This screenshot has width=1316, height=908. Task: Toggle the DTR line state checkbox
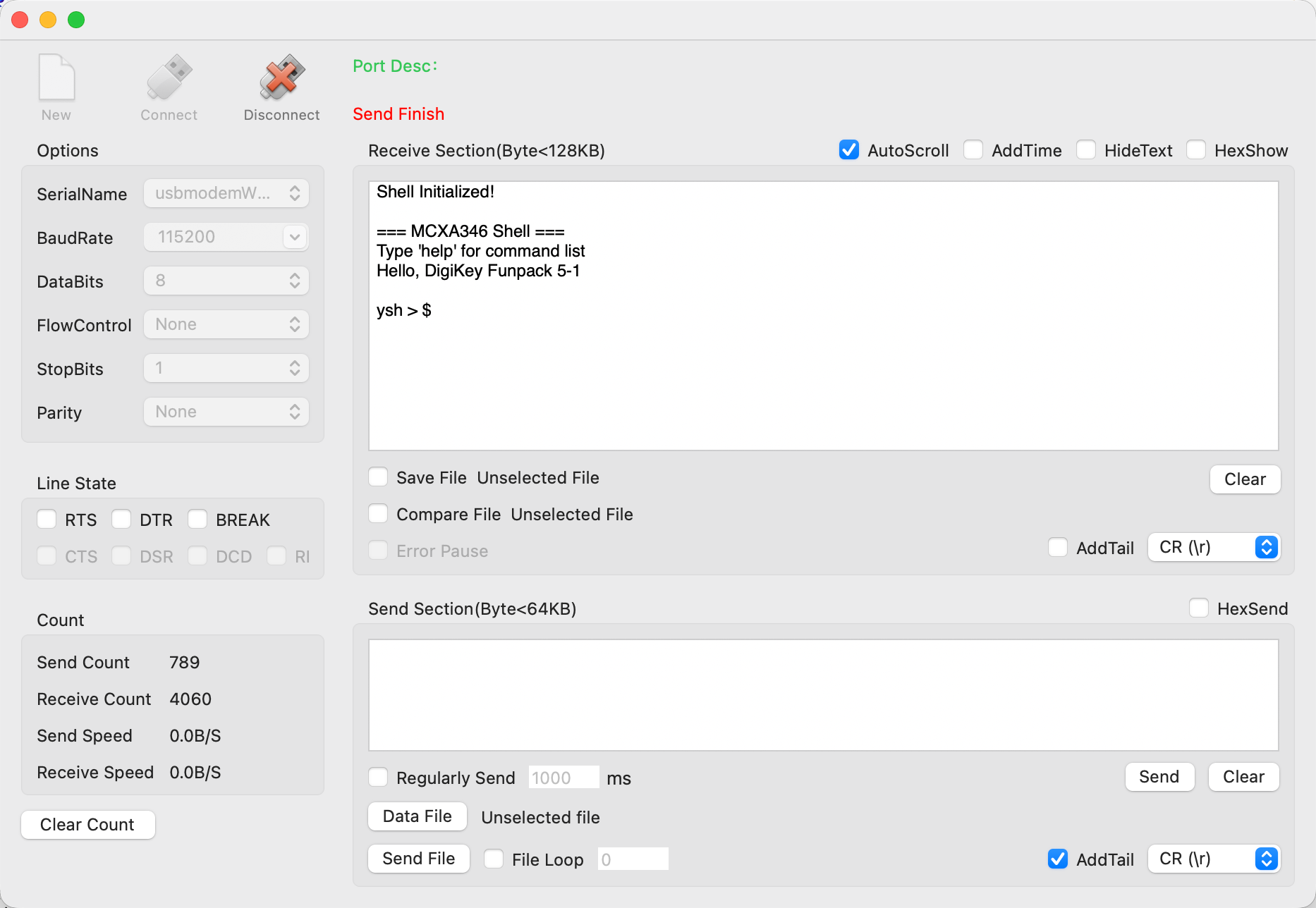point(122,520)
